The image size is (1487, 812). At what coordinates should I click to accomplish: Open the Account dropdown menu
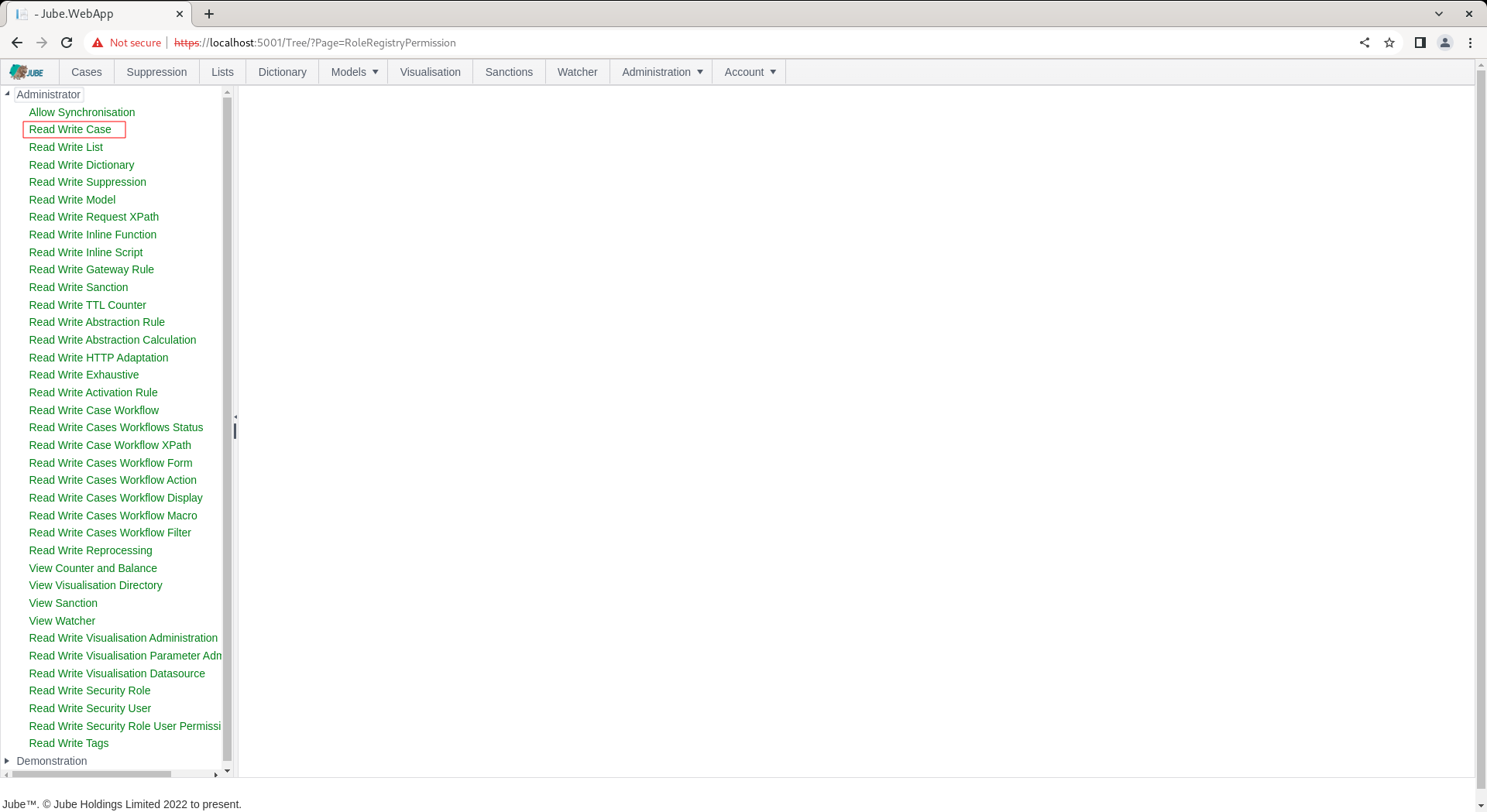pyautogui.click(x=750, y=72)
